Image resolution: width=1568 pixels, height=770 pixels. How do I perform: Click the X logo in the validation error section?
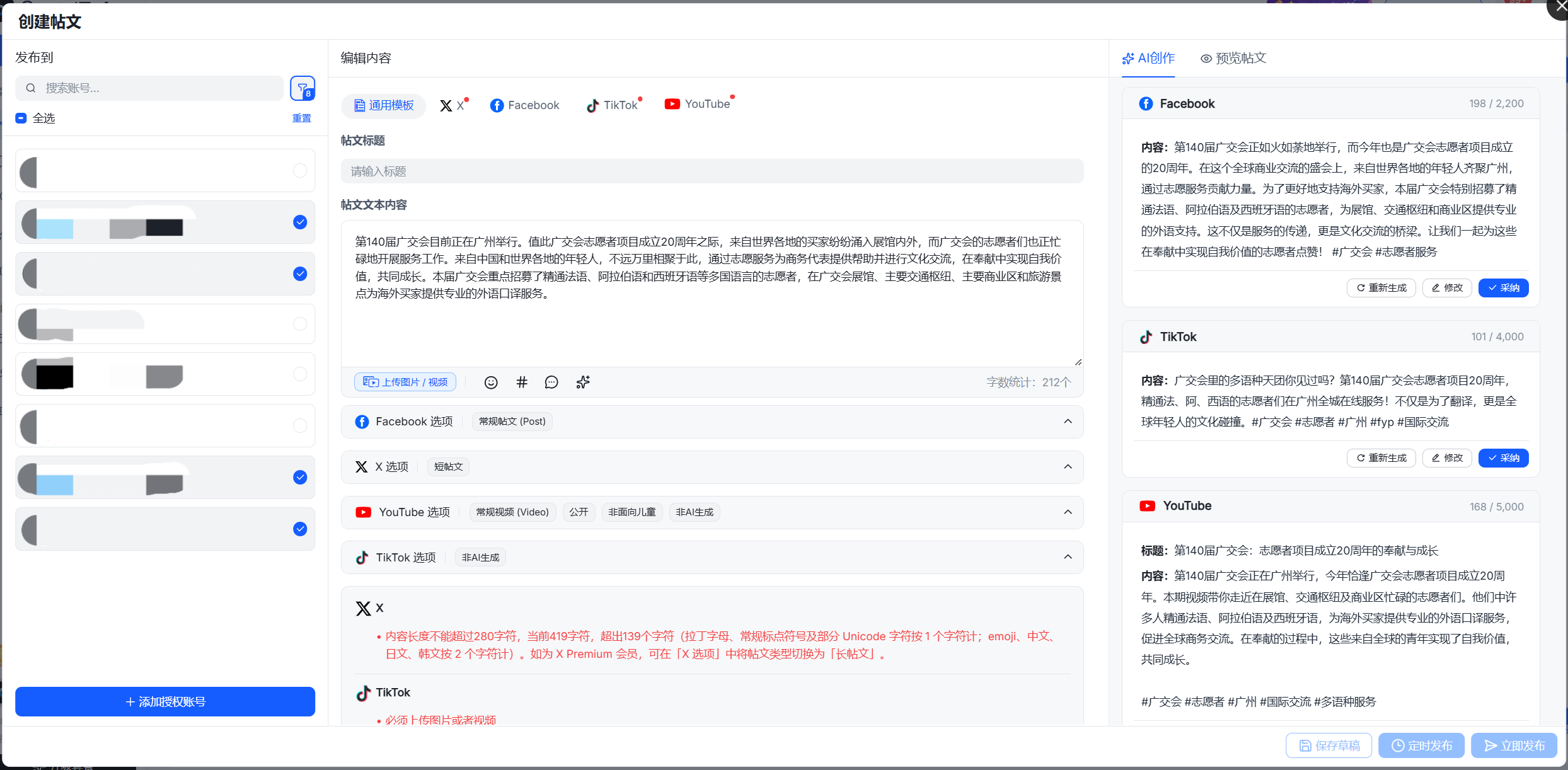tap(364, 609)
